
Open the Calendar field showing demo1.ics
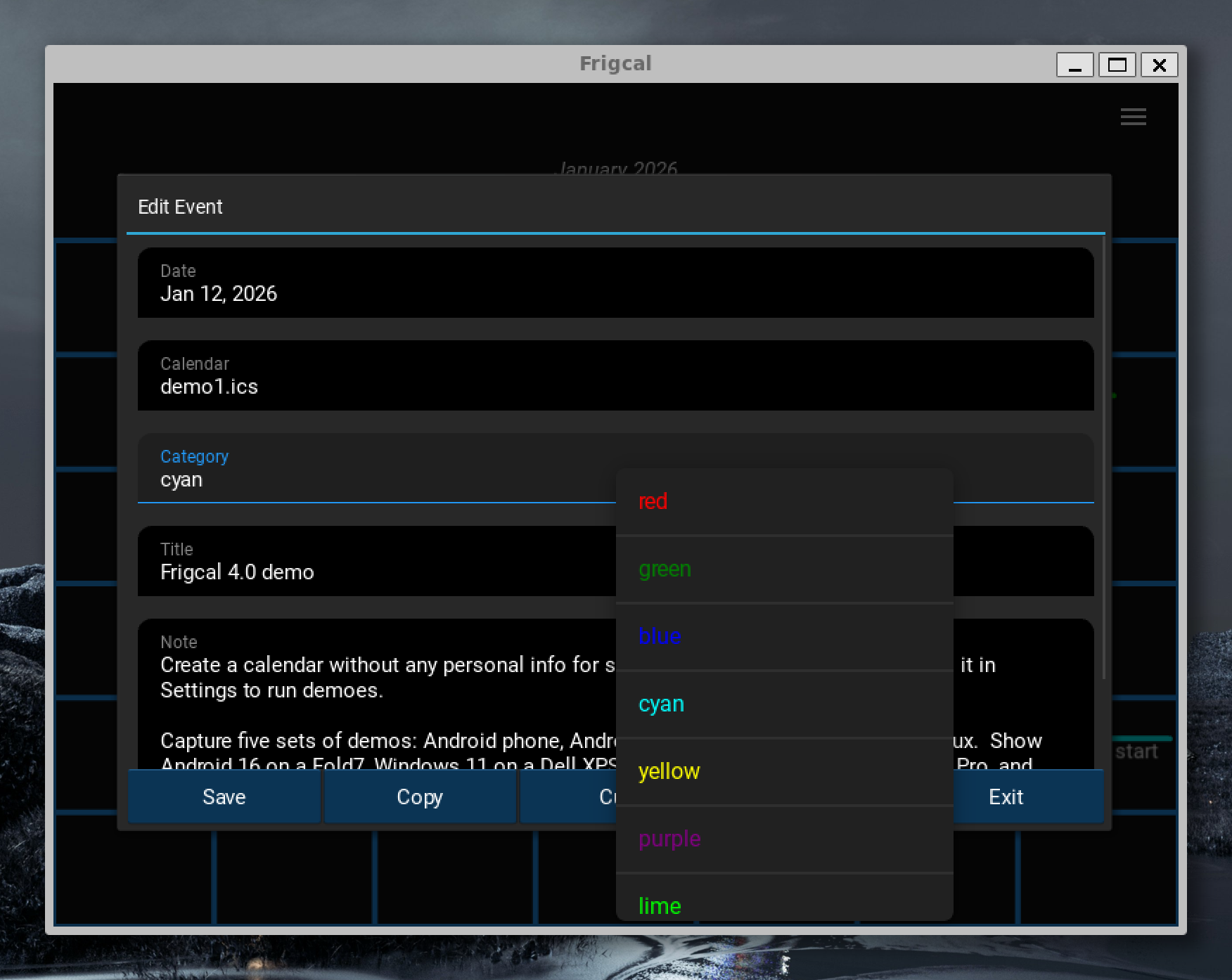click(615, 375)
